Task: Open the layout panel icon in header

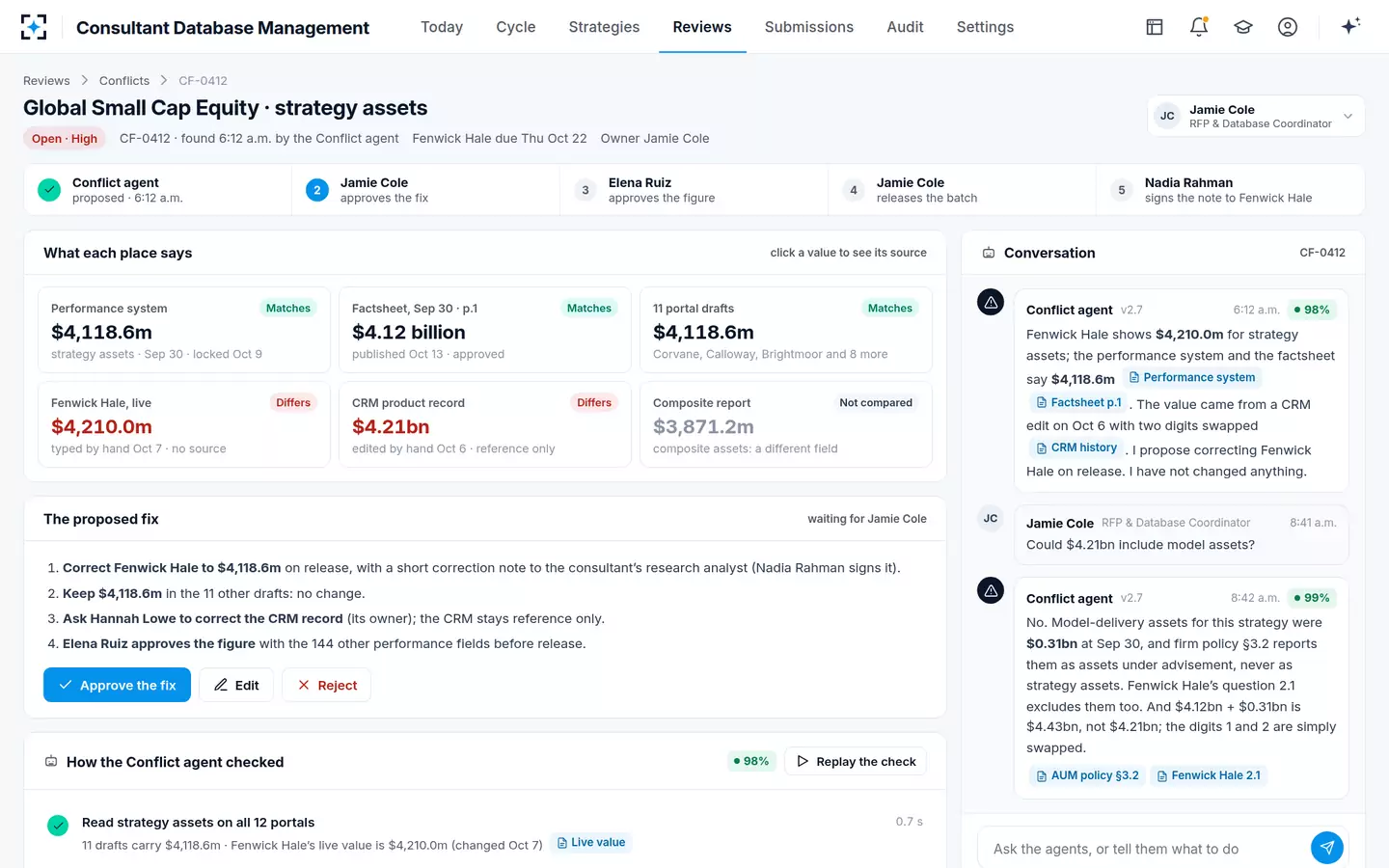Action: pyautogui.click(x=1155, y=27)
